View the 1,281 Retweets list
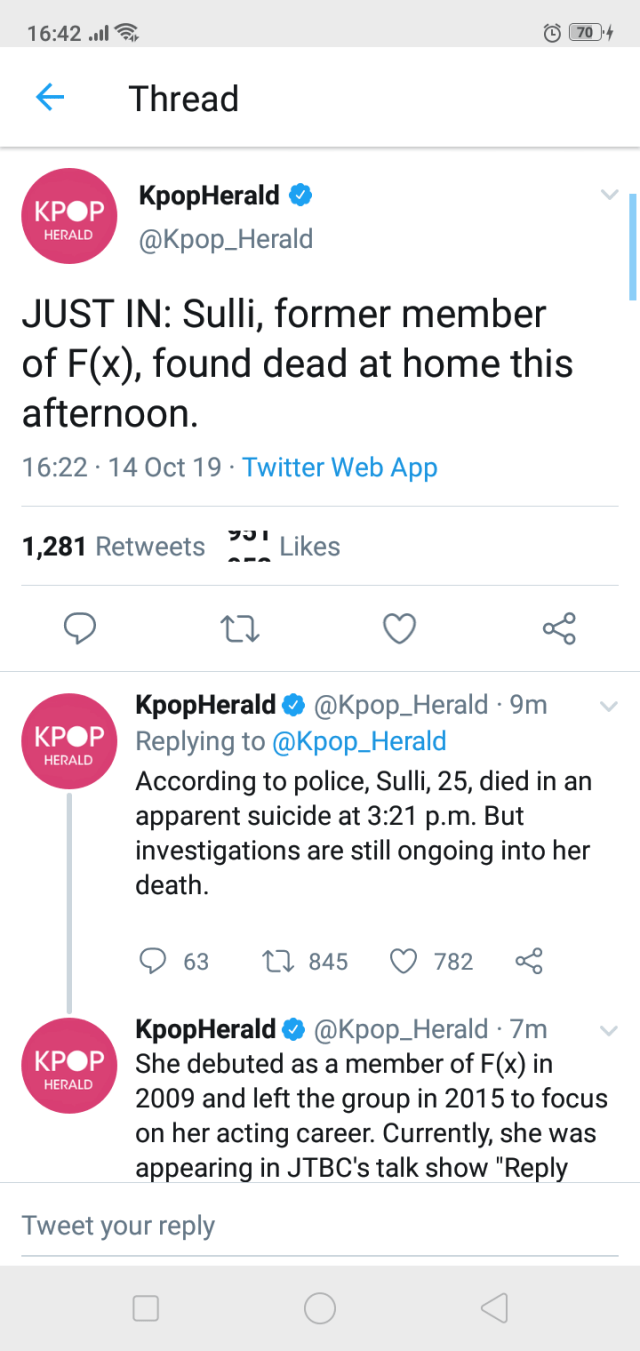The height and width of the screenshot is (1351, 640). (113, 547)
